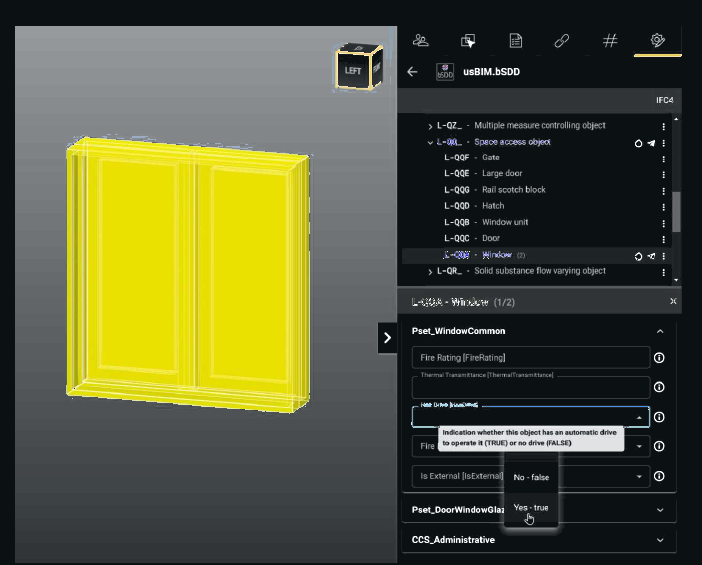
Task: Open more options for Space access object
Action: pos(663,143)
